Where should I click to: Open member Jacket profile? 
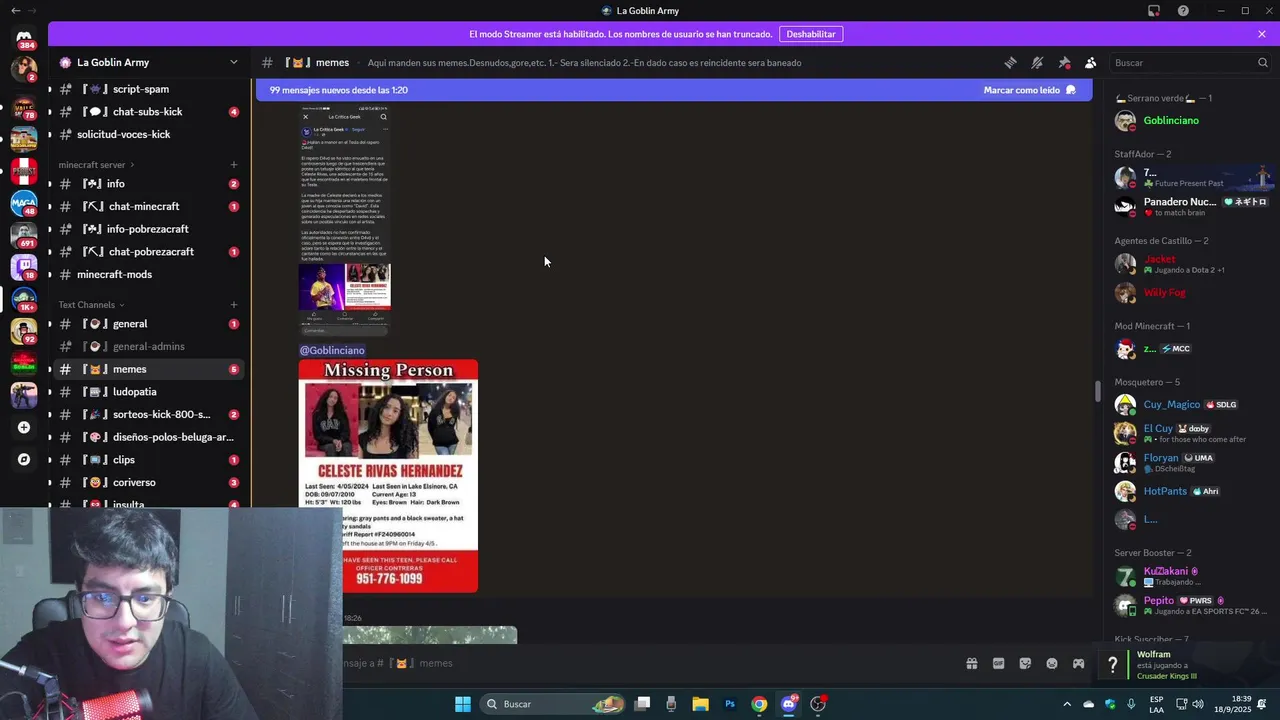1192,264
